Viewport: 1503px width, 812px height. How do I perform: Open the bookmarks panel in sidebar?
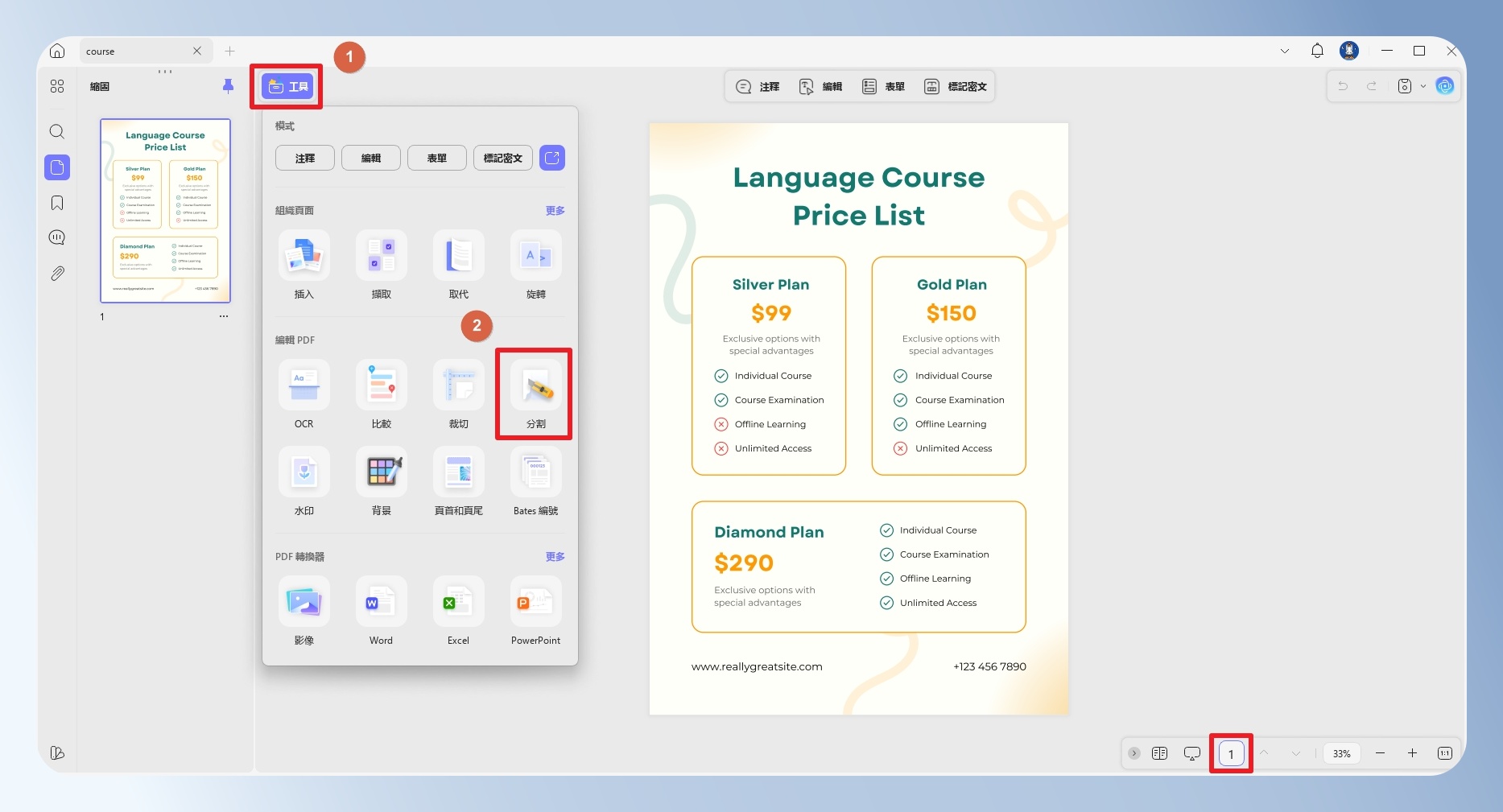[57, 203]
